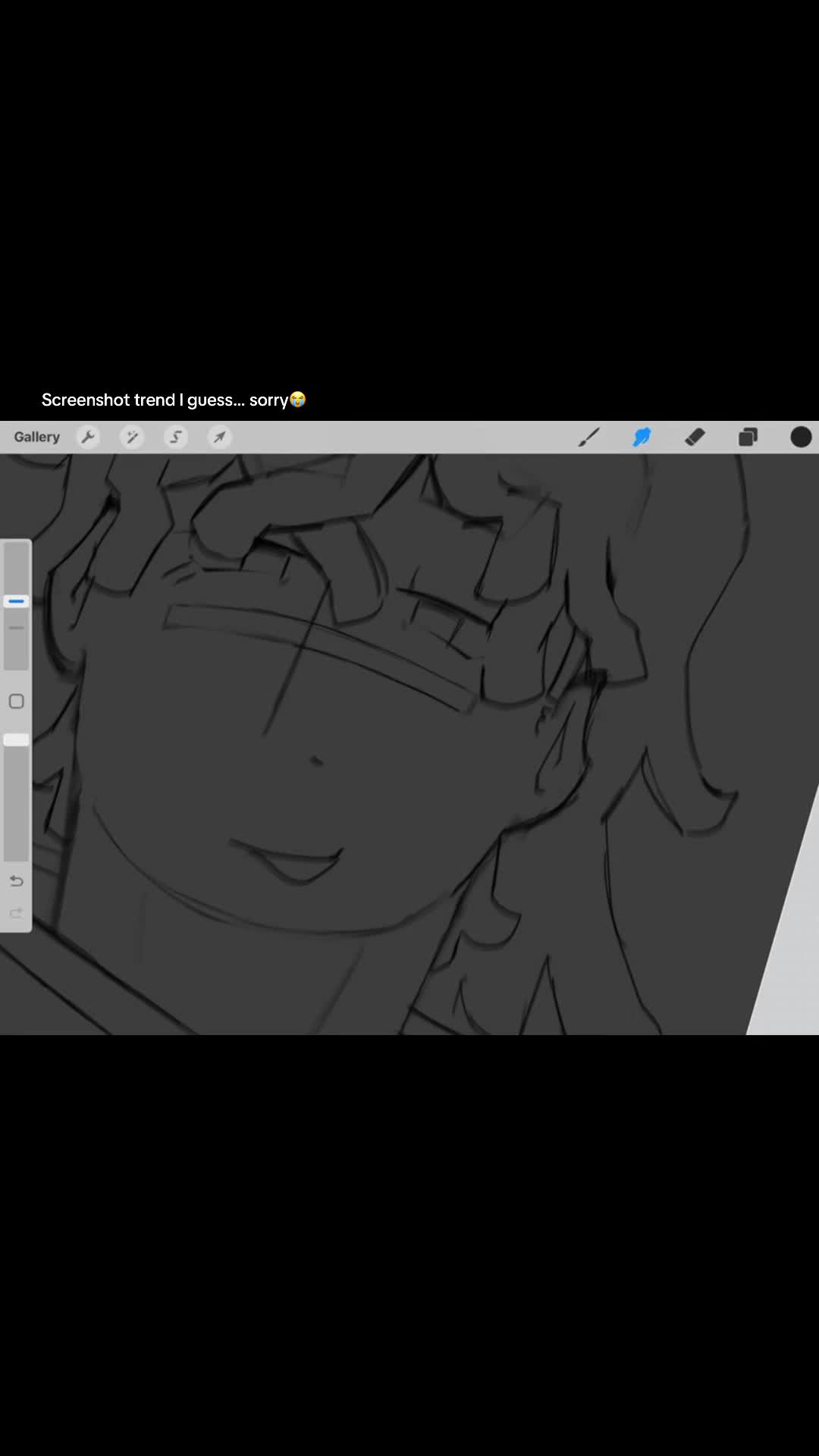Tap the greyed redo arrow in sidebar
The image size is (819, 1456).
tap(17, 913)
